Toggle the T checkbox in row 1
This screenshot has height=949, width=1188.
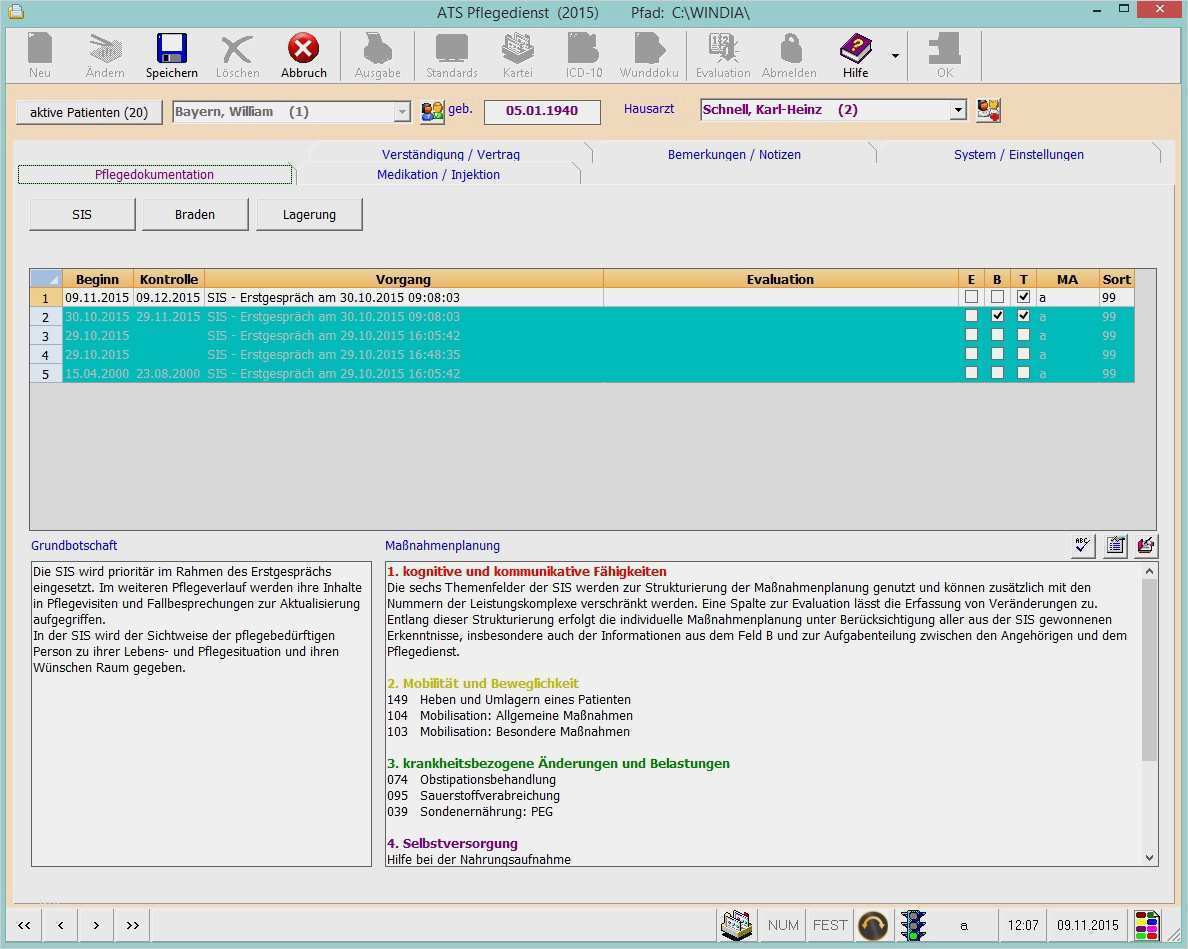coord(1023,297)
